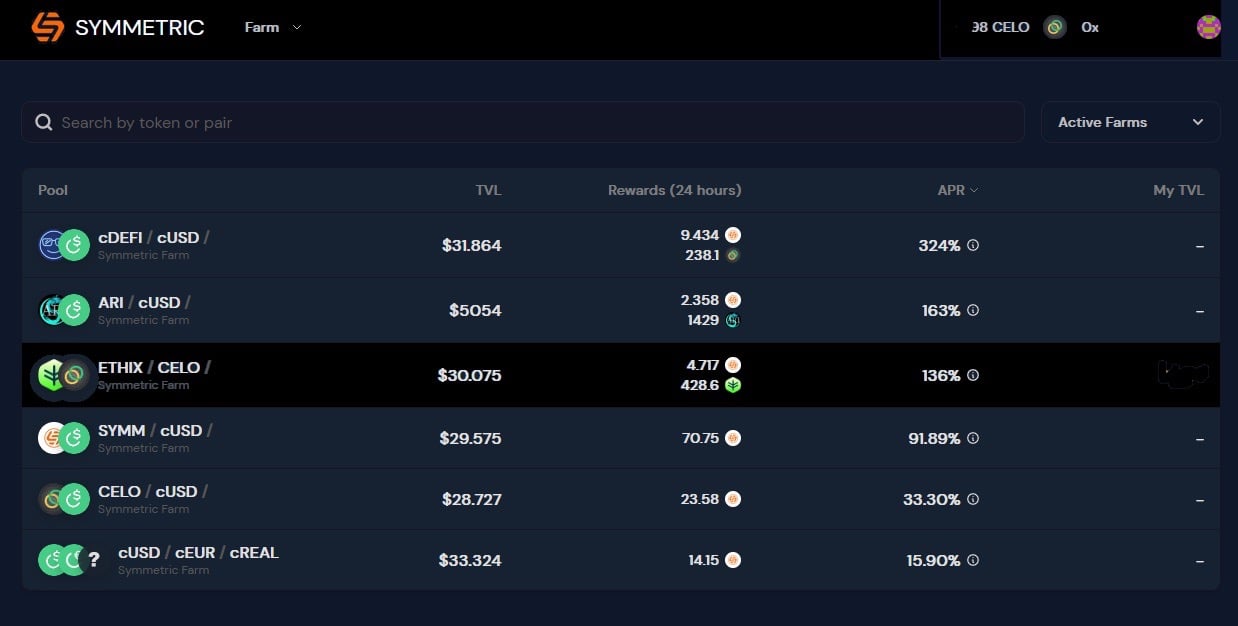Image resolution: width=1238 pixels, height=626 pixels.
Task: Sort pools by APR column
Action: click(x=957, y=190)
